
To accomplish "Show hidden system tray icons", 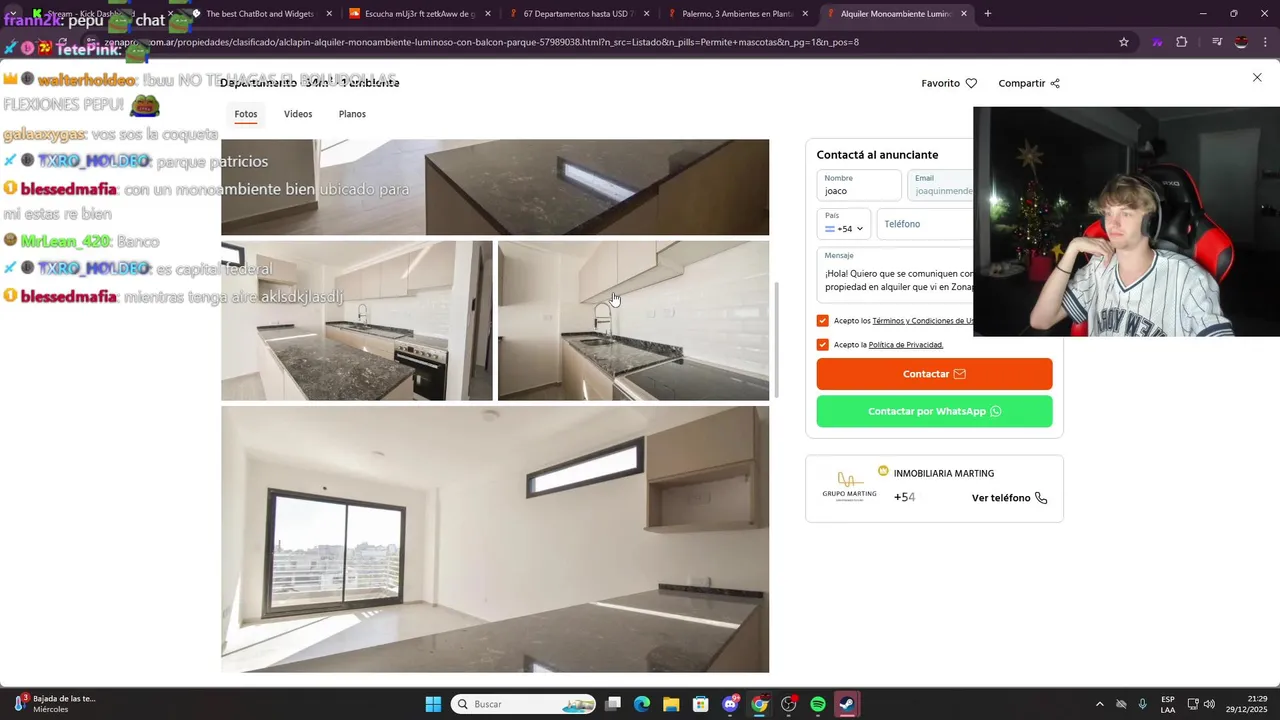I will point(1100,704).
